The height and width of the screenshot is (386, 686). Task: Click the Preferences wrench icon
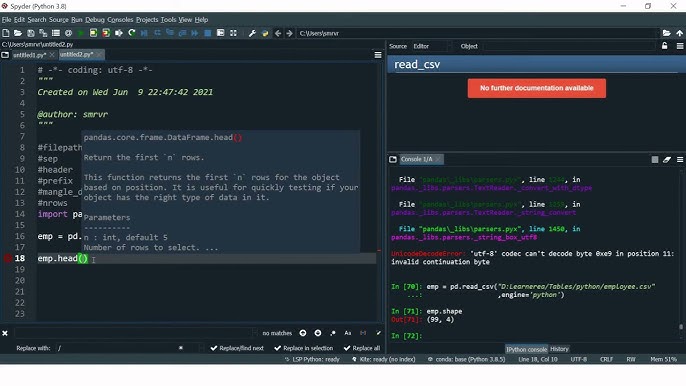(252, 33)
